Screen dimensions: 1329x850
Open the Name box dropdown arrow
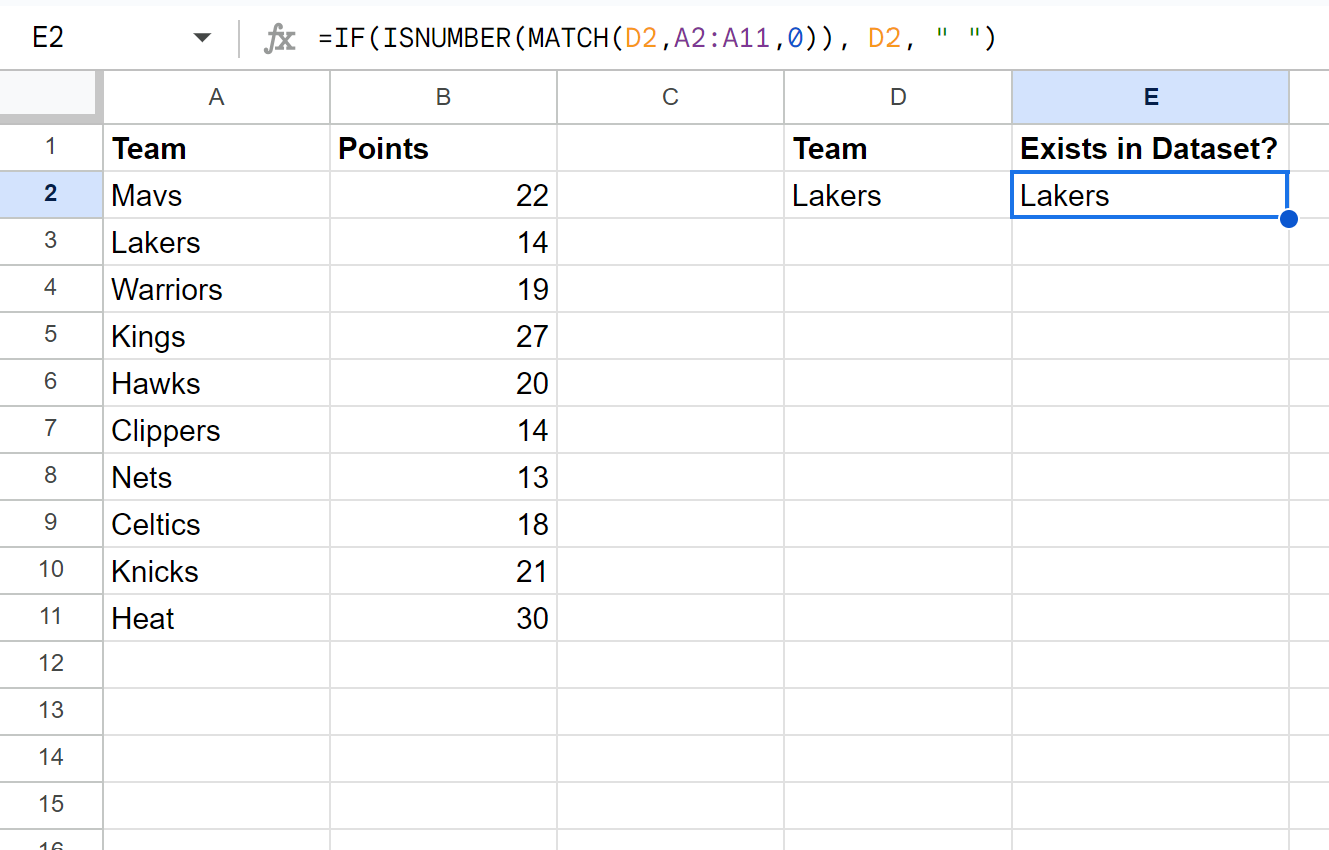coord(202,39)
